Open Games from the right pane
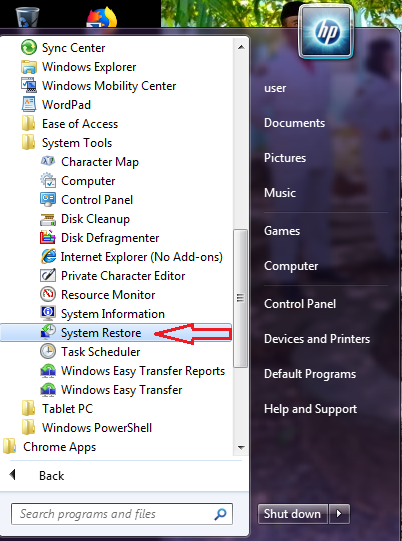Screen dimensions: 402x541 point(282,230)
